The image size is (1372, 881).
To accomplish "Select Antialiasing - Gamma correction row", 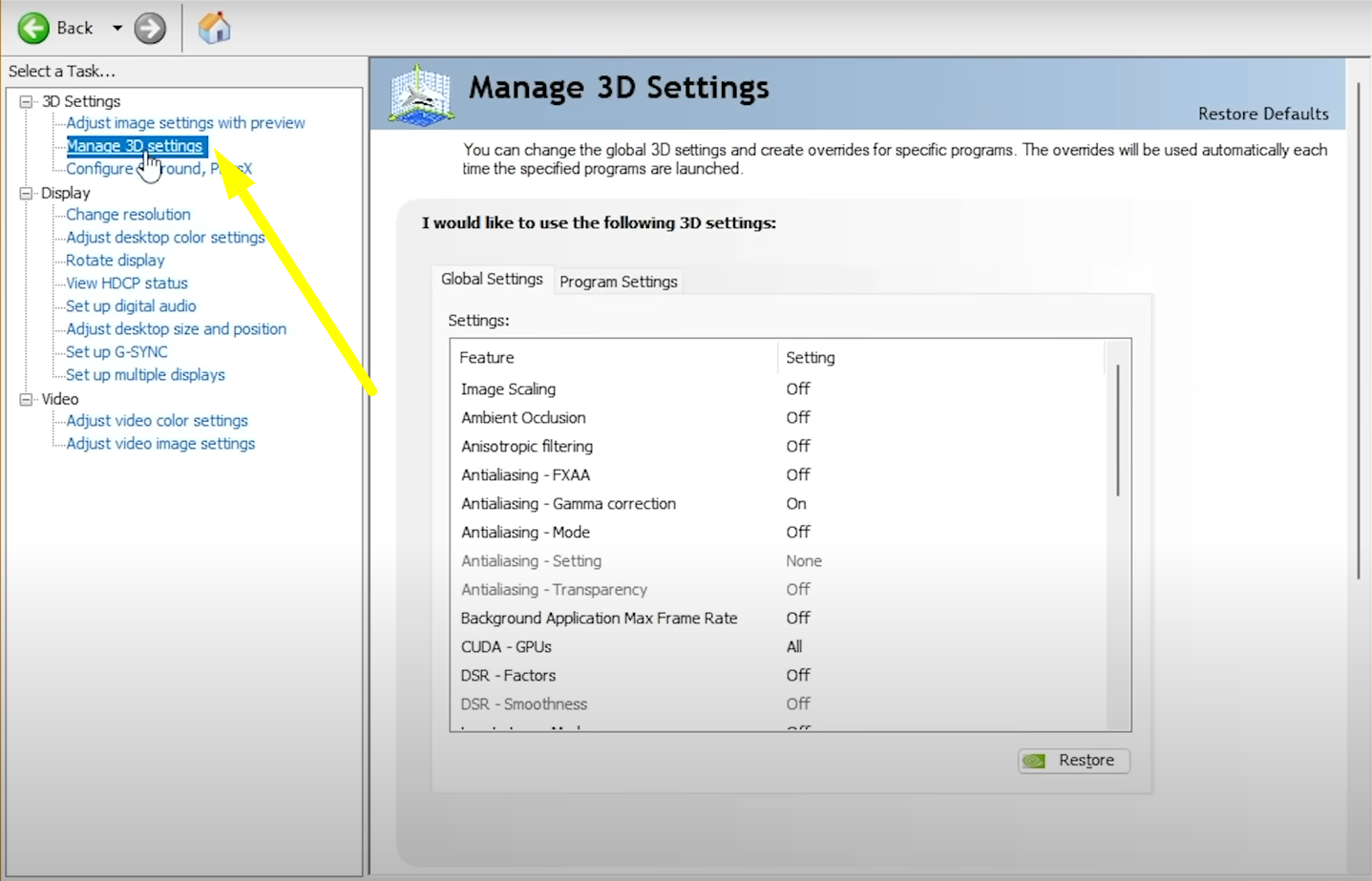I will click(777, 504).
